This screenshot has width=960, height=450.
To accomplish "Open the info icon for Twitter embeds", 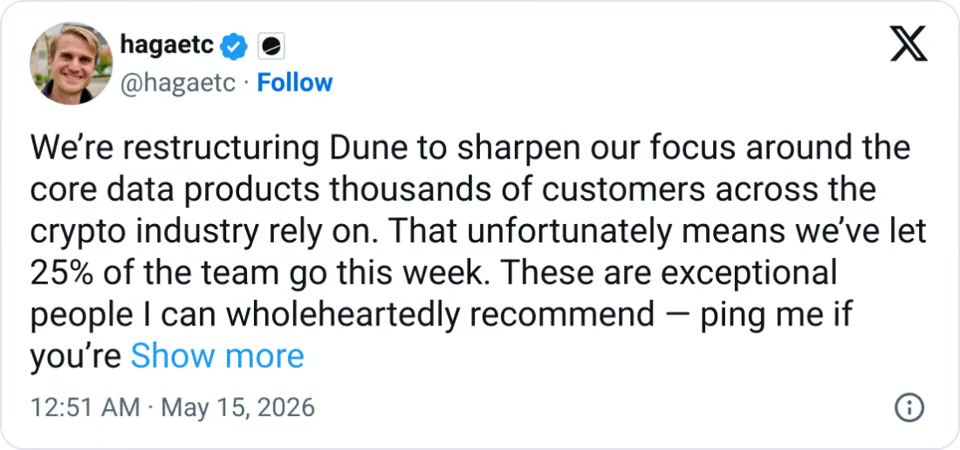I will 909,407.
